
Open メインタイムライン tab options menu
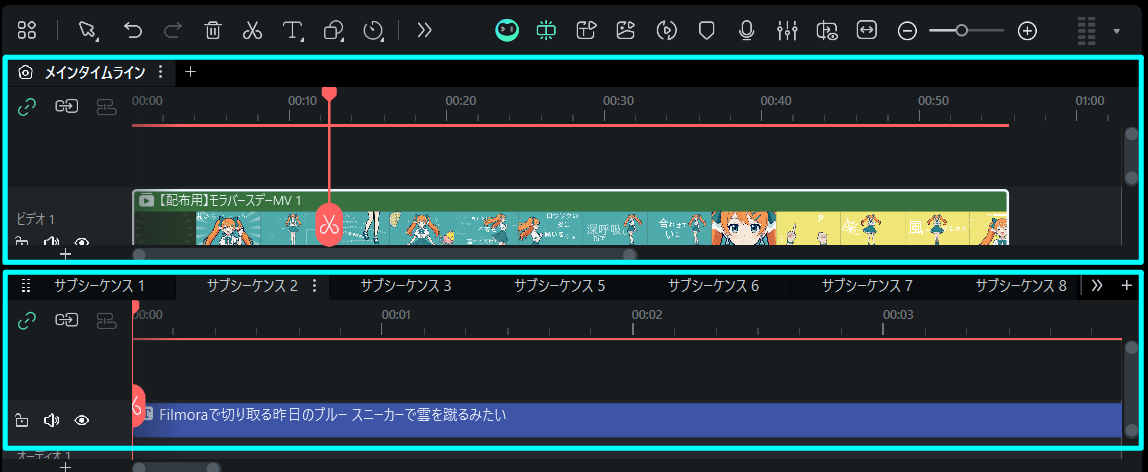[161, 72]
